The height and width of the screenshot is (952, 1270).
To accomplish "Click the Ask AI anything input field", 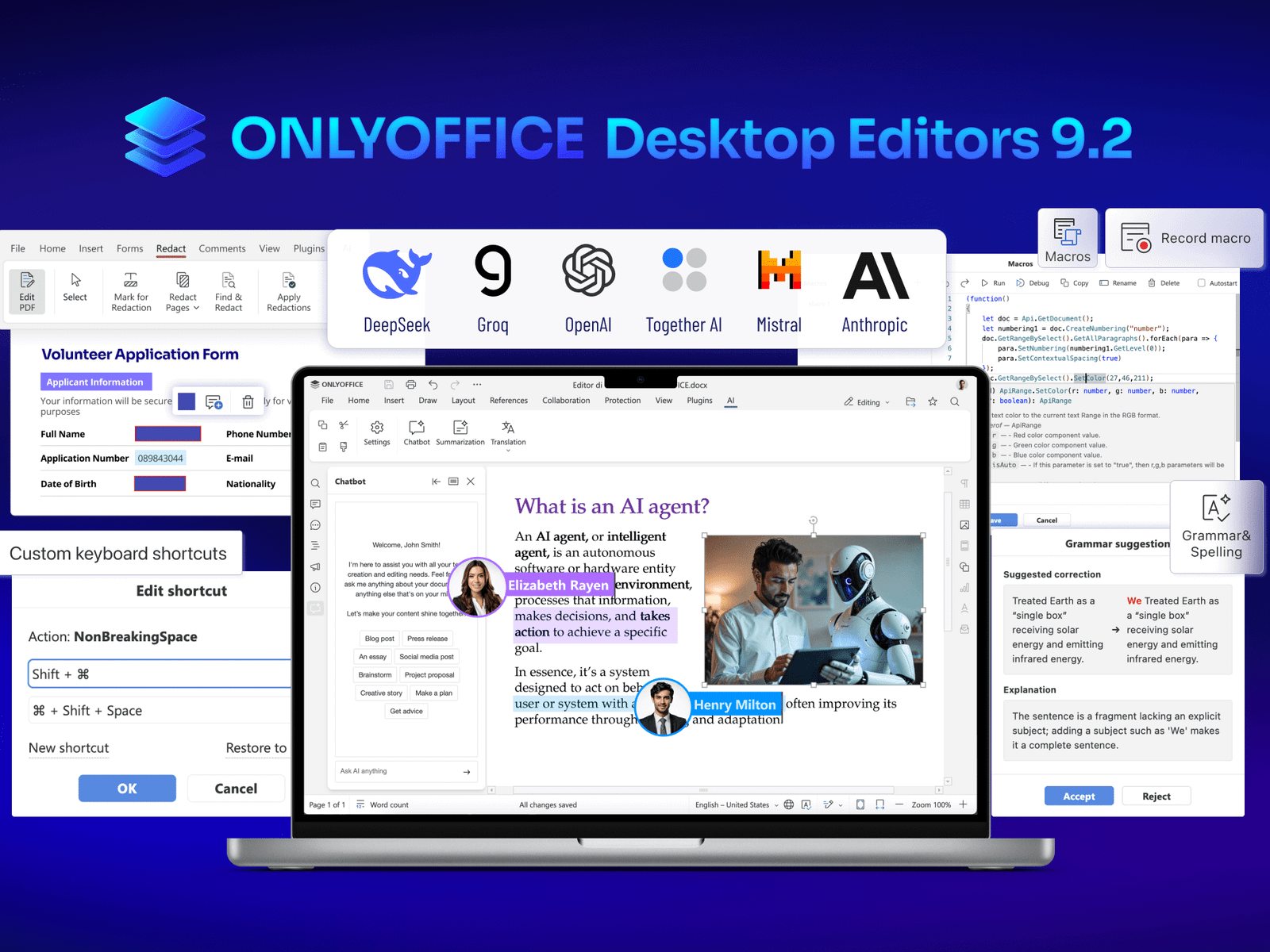I will [406, 771].
